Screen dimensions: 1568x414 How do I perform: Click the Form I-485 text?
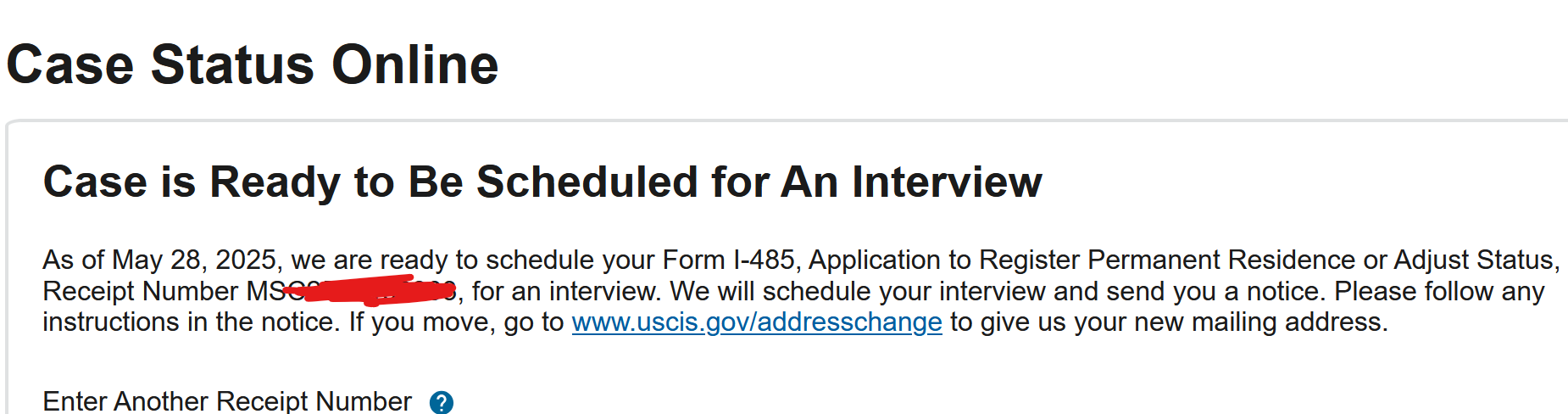[728, 260]
